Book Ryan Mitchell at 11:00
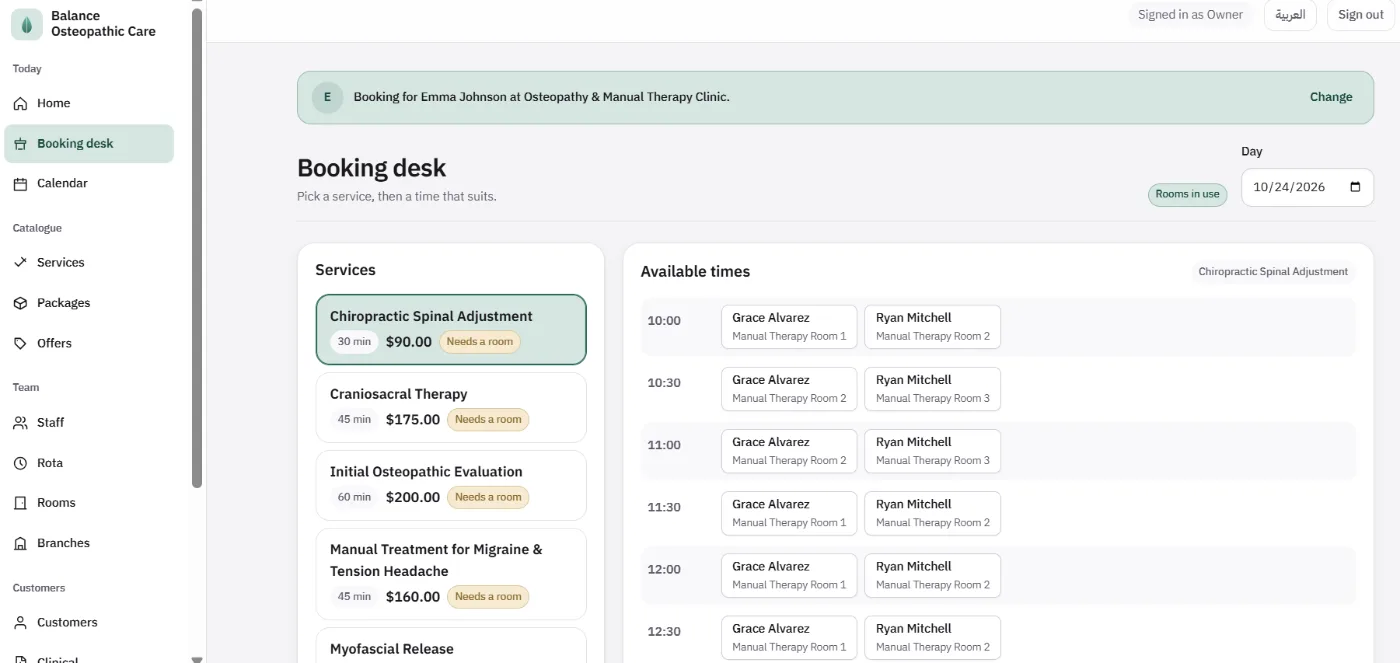The image size is (1400, 663). click(x=932, y=451)
